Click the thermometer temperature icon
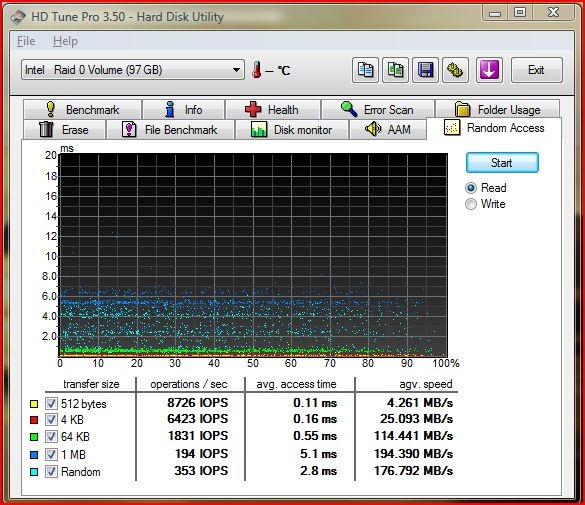This screenshot has height=505, width=585. coord(256,70)
